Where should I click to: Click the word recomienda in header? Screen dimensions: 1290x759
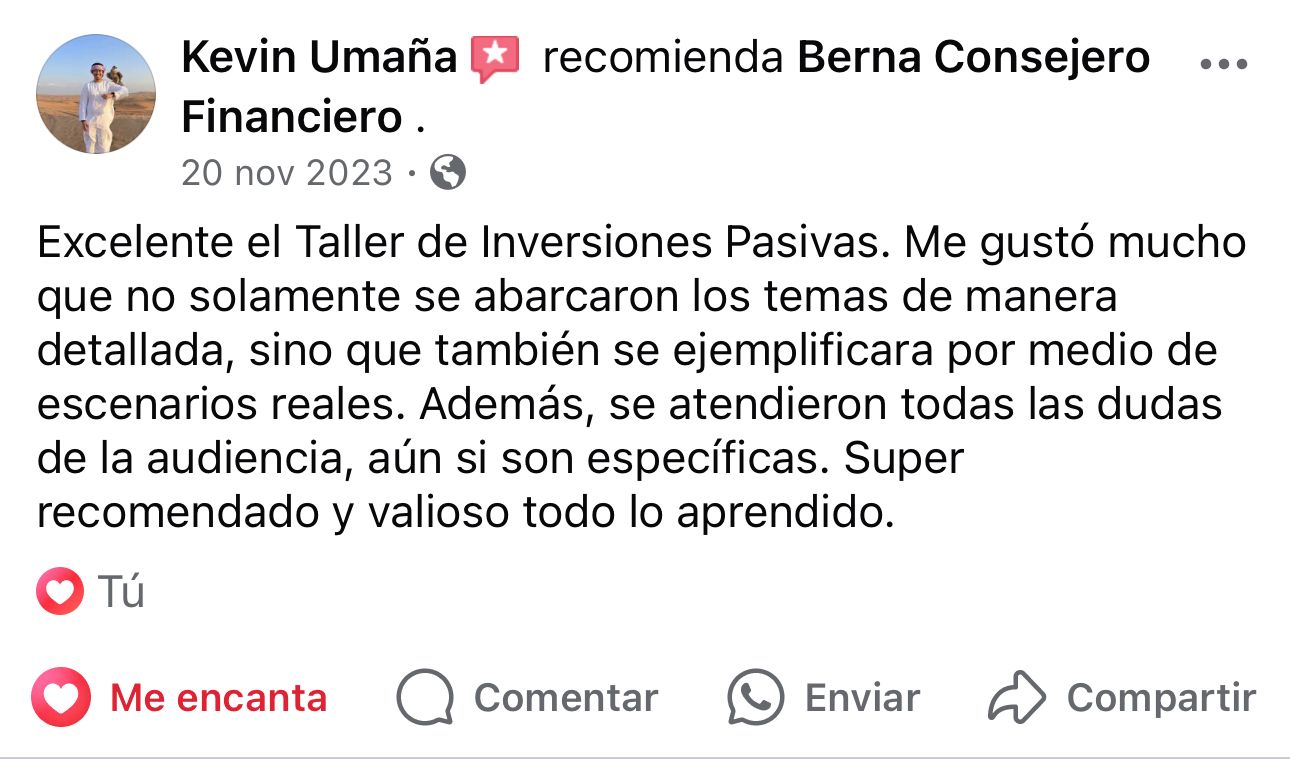point(662,59)
